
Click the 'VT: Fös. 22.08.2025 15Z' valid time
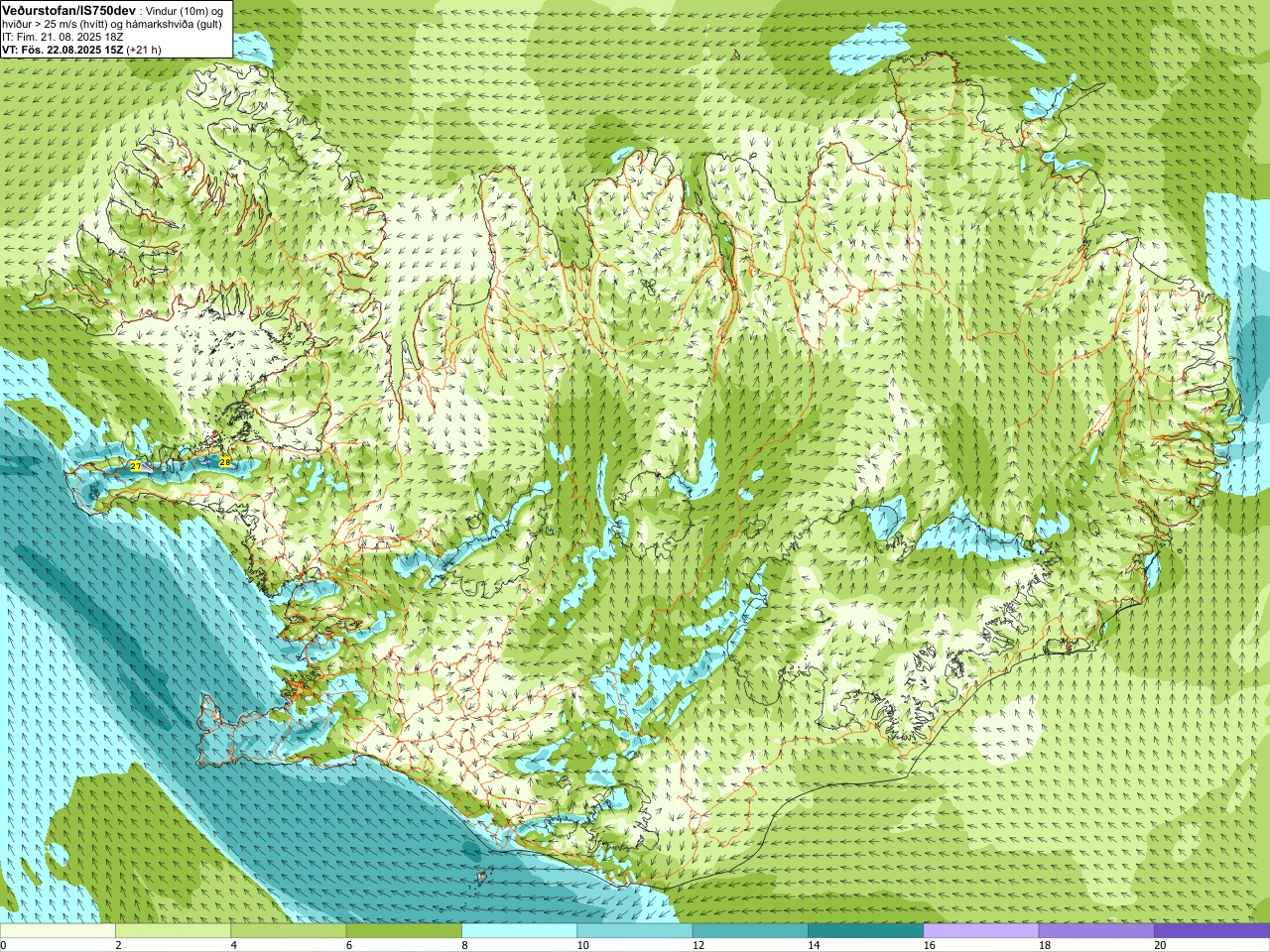tap(63, 50)
